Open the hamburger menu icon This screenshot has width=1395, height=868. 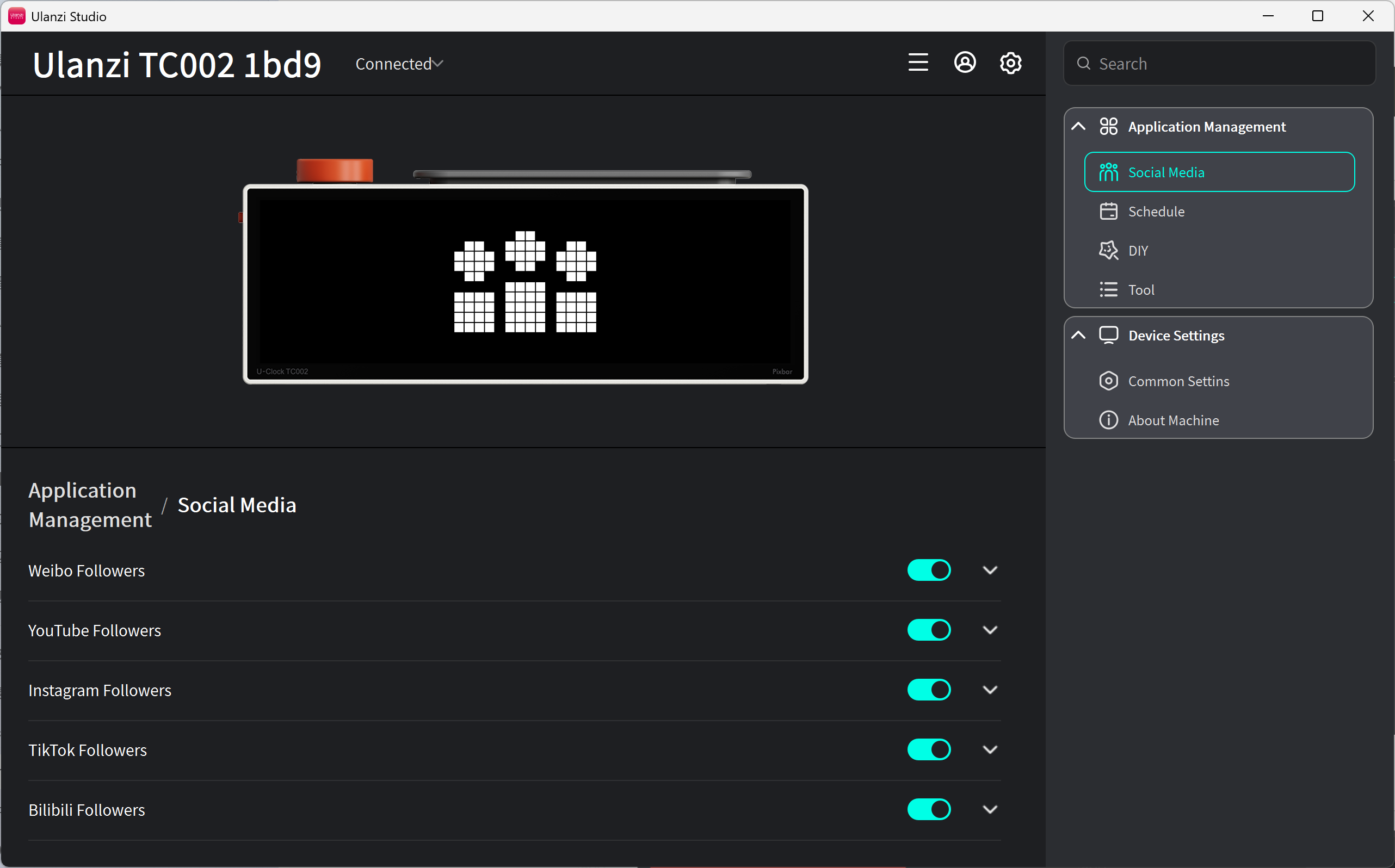click(918, 63)
